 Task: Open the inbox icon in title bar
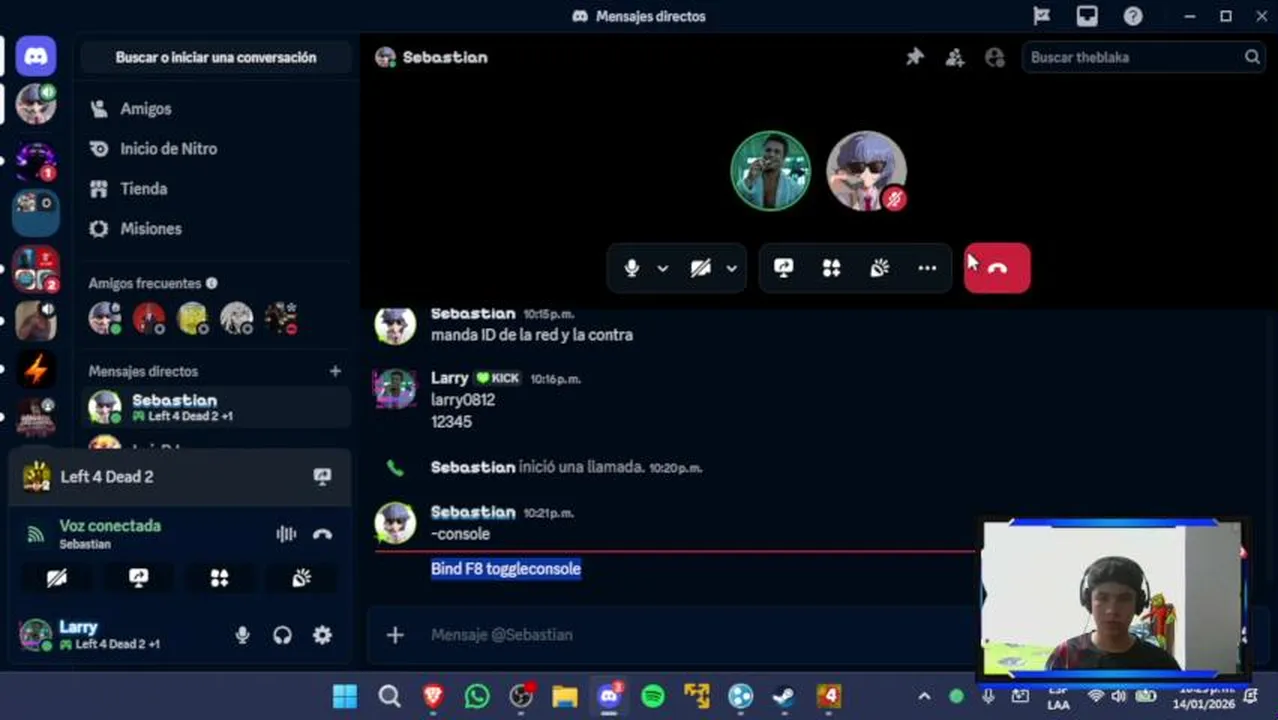[1087, 16]
